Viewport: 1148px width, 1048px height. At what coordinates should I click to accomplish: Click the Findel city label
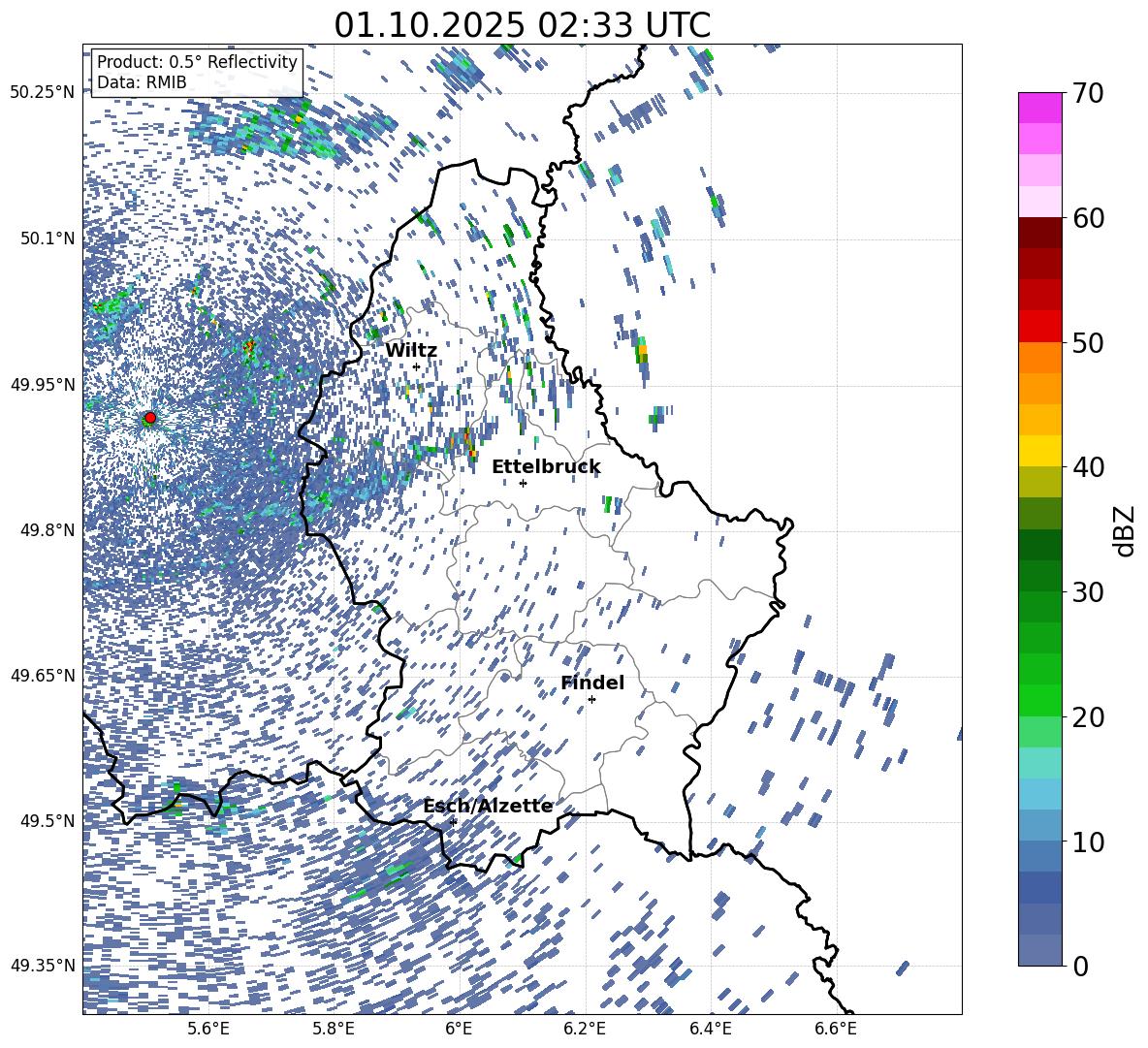pos(592,683)
